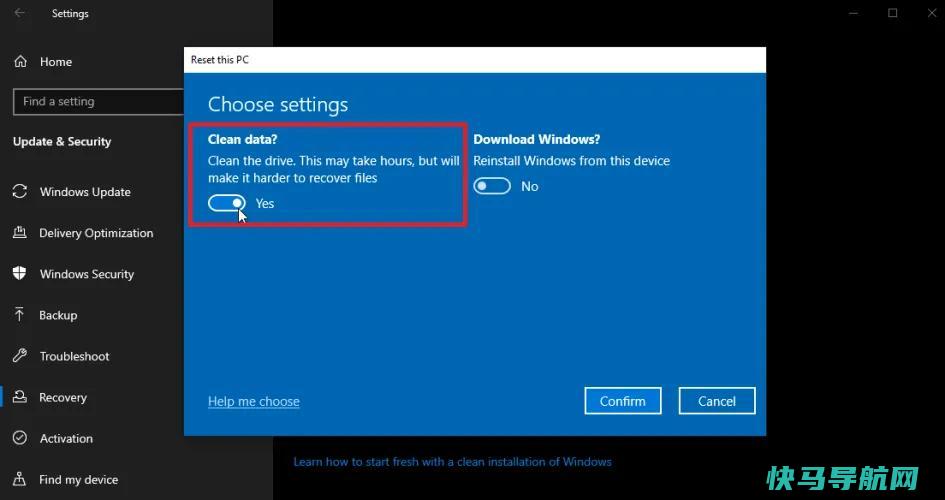
Task: Confirm the reset settings
Action: 623,401
